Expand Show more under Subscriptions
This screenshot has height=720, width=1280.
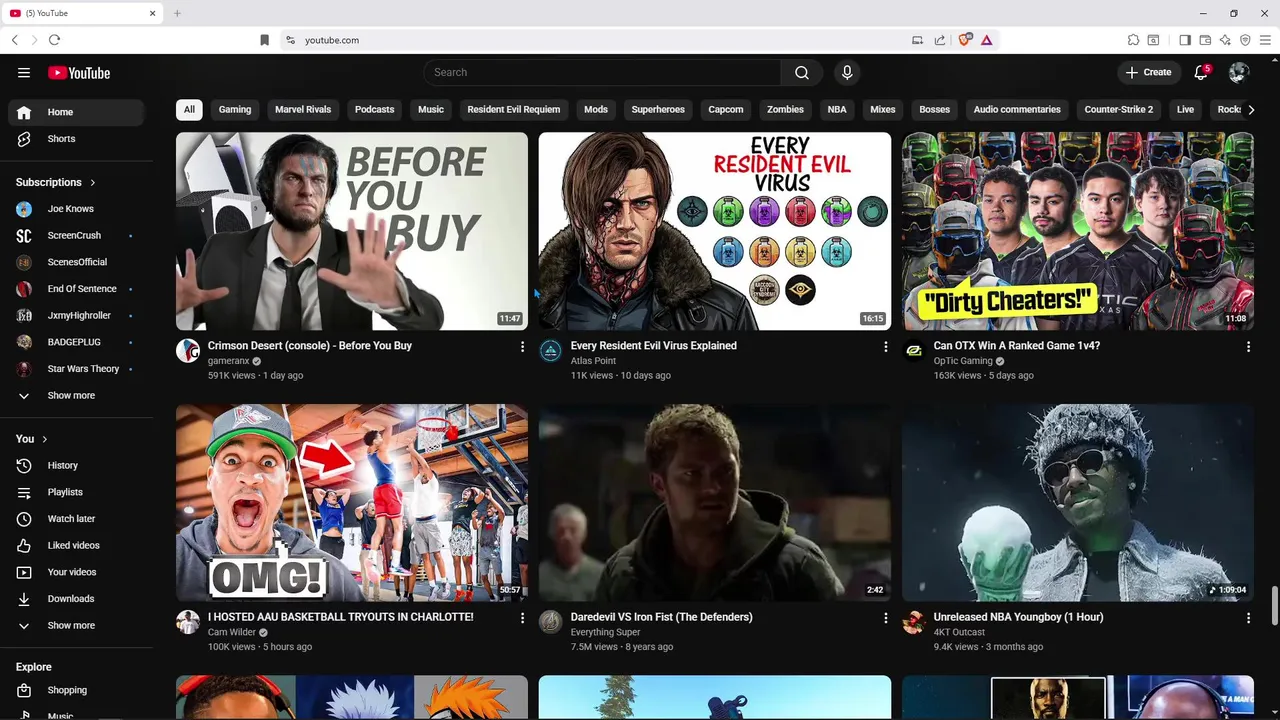coord(76,395)
